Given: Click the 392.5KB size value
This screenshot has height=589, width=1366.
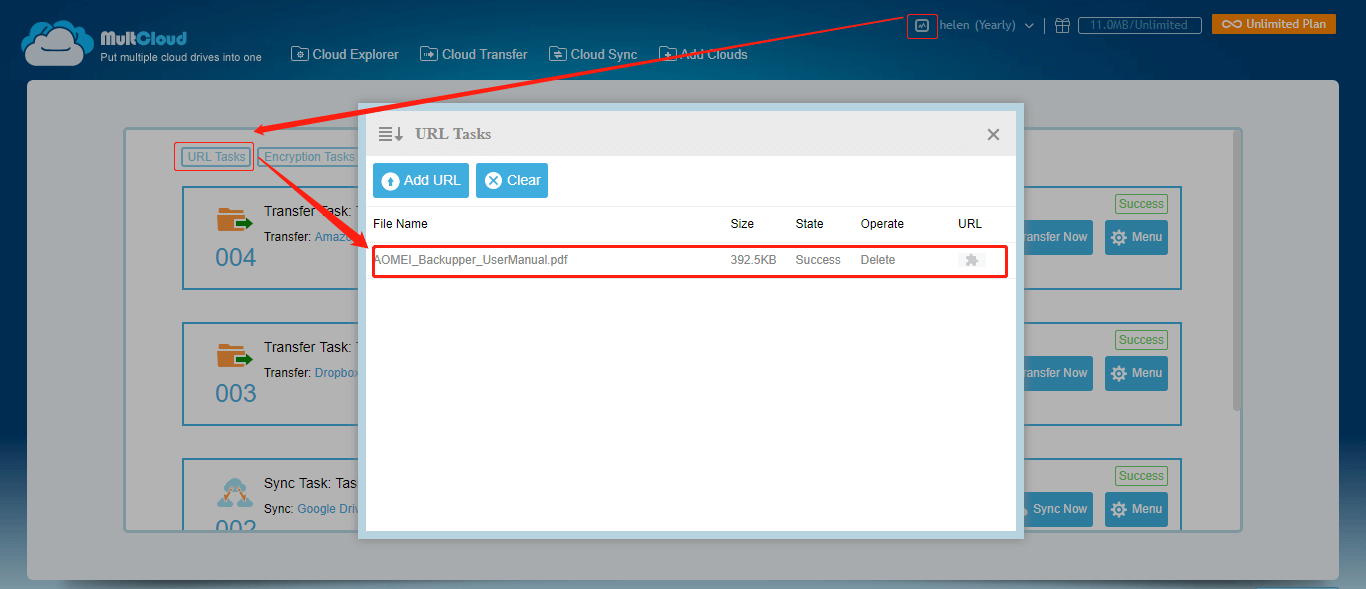Looking at the screenshot, I should coord(753,260).
